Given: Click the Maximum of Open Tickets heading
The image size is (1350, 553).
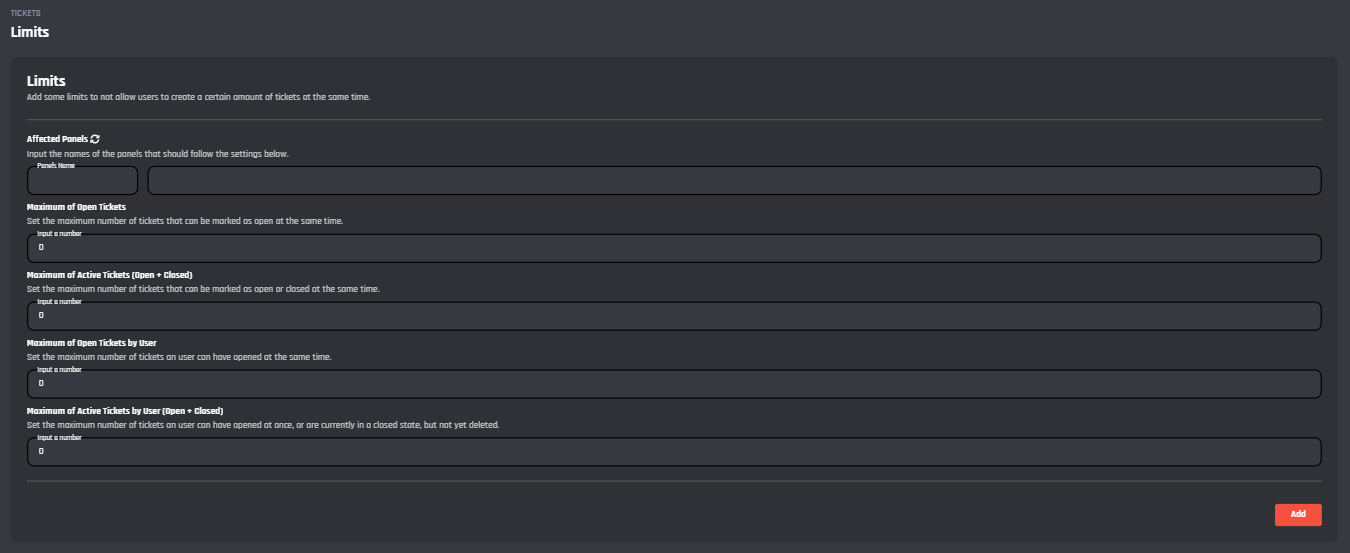Looking at the screenshot, I should [76, 207].
